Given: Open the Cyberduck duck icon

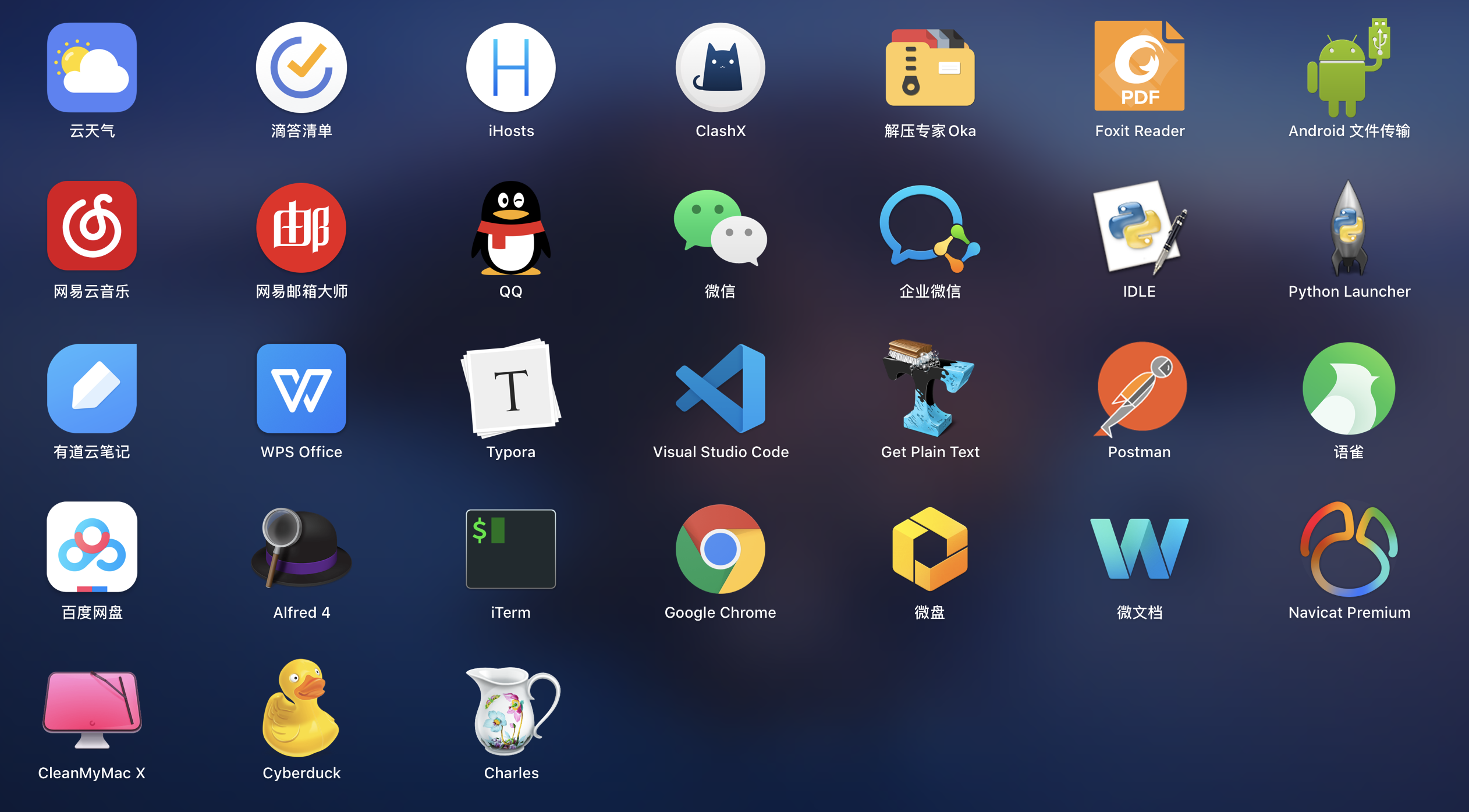Looking at the screenshot, I should pyautogui.click(x=301, y=710).
